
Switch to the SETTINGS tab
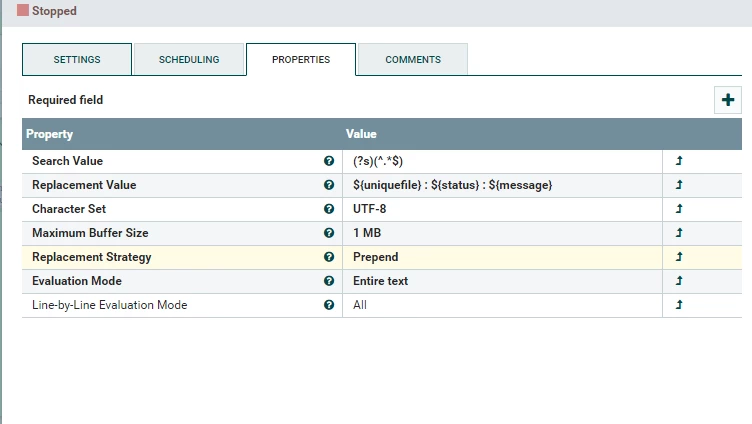77,59
